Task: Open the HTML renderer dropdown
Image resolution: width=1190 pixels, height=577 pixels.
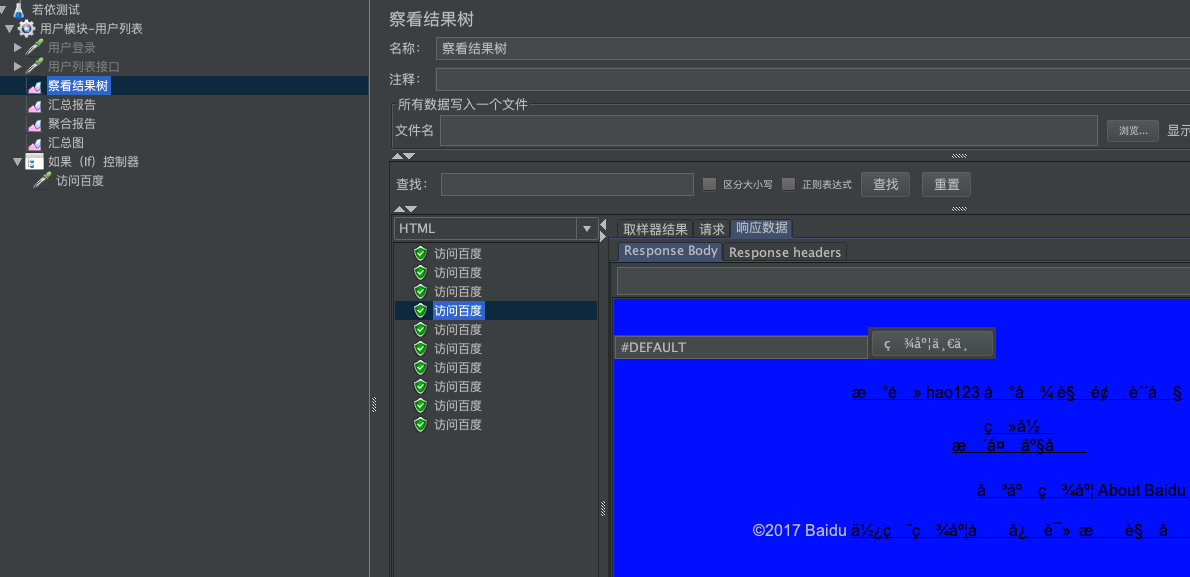Action: pos(587,229)
